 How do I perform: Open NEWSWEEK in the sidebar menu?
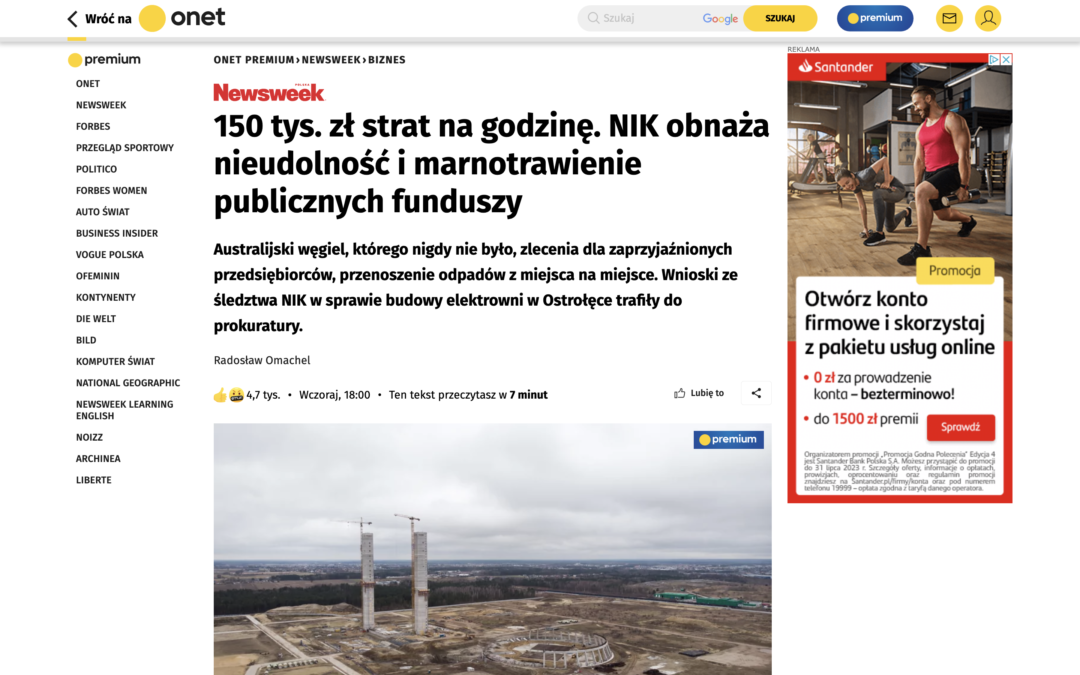(101, 105)
